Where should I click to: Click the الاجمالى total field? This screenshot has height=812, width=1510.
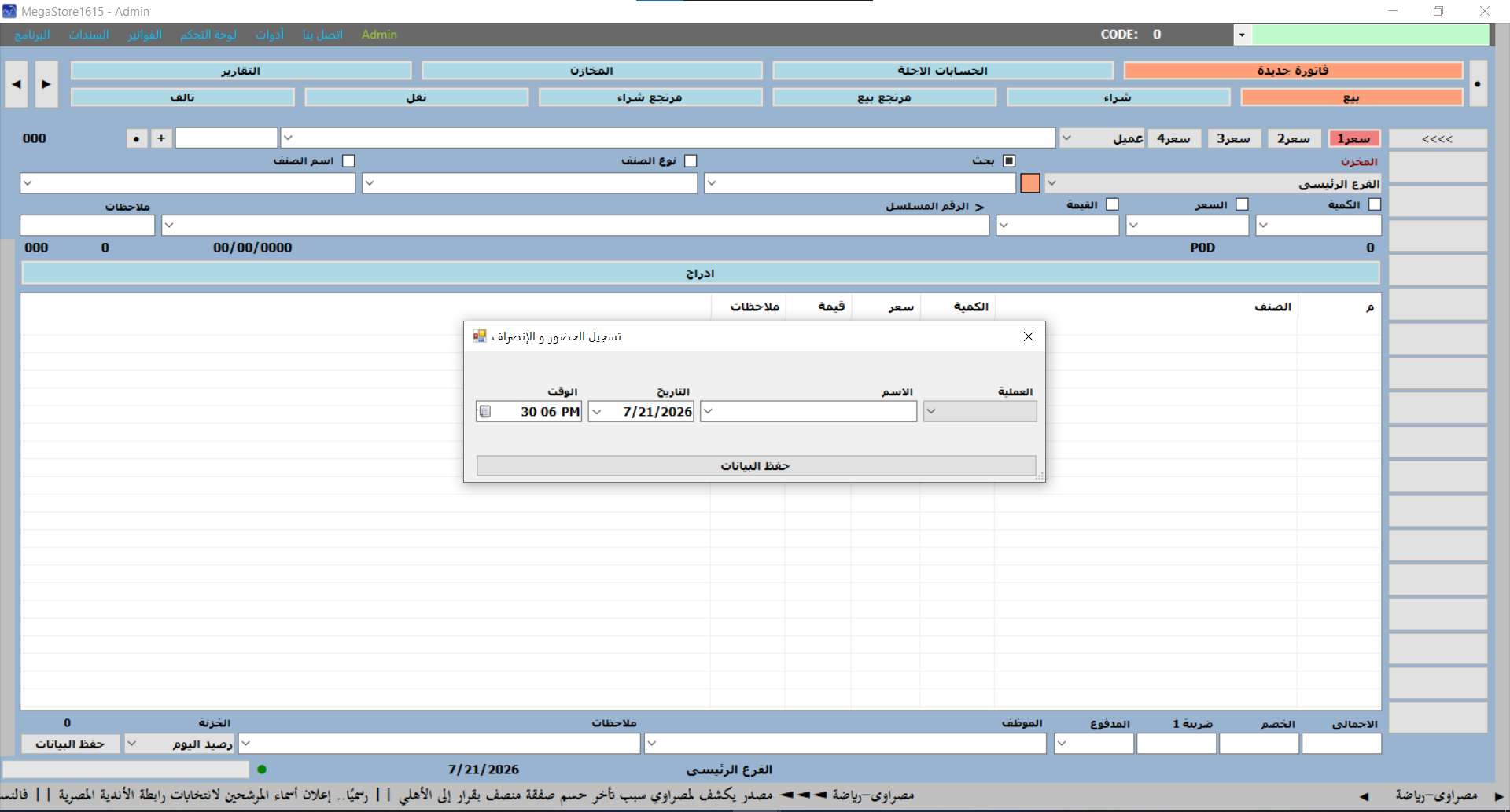1342,744
